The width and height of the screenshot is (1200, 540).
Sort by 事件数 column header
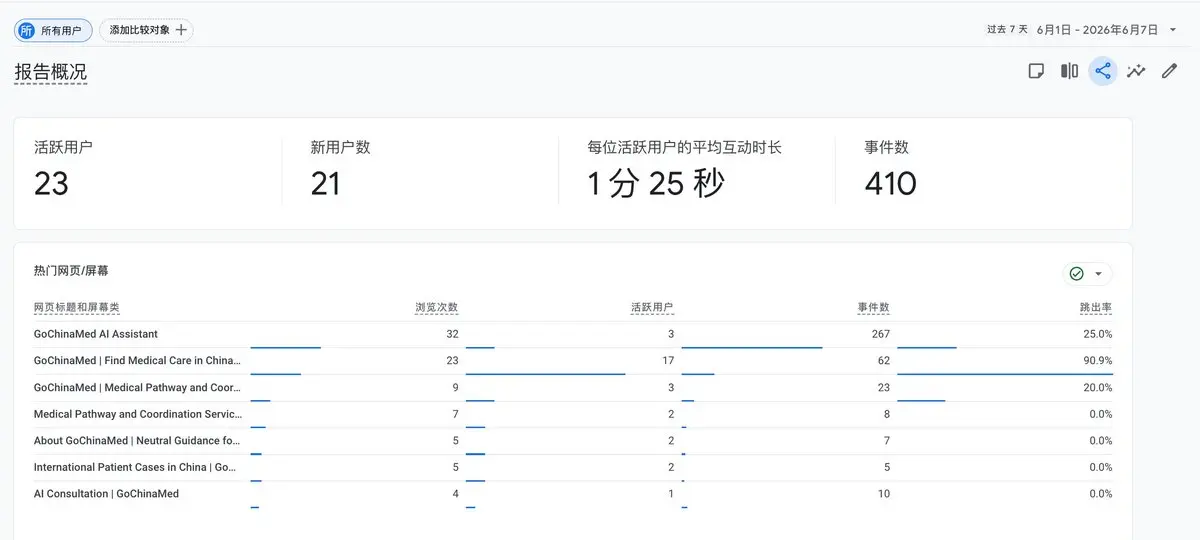pos(874,308)
